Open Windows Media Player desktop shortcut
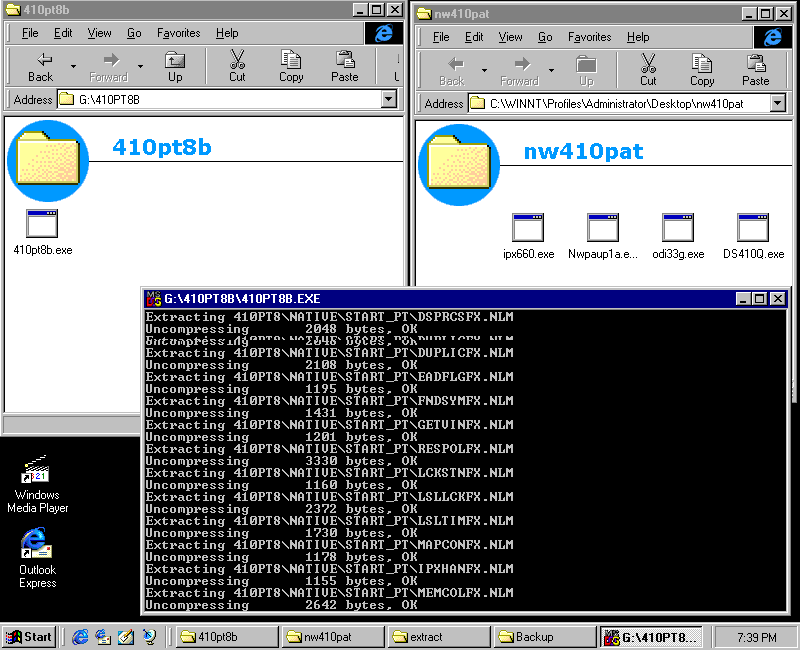Image resolution: width=800 pixels, height=650 pixels. [37, 472]
